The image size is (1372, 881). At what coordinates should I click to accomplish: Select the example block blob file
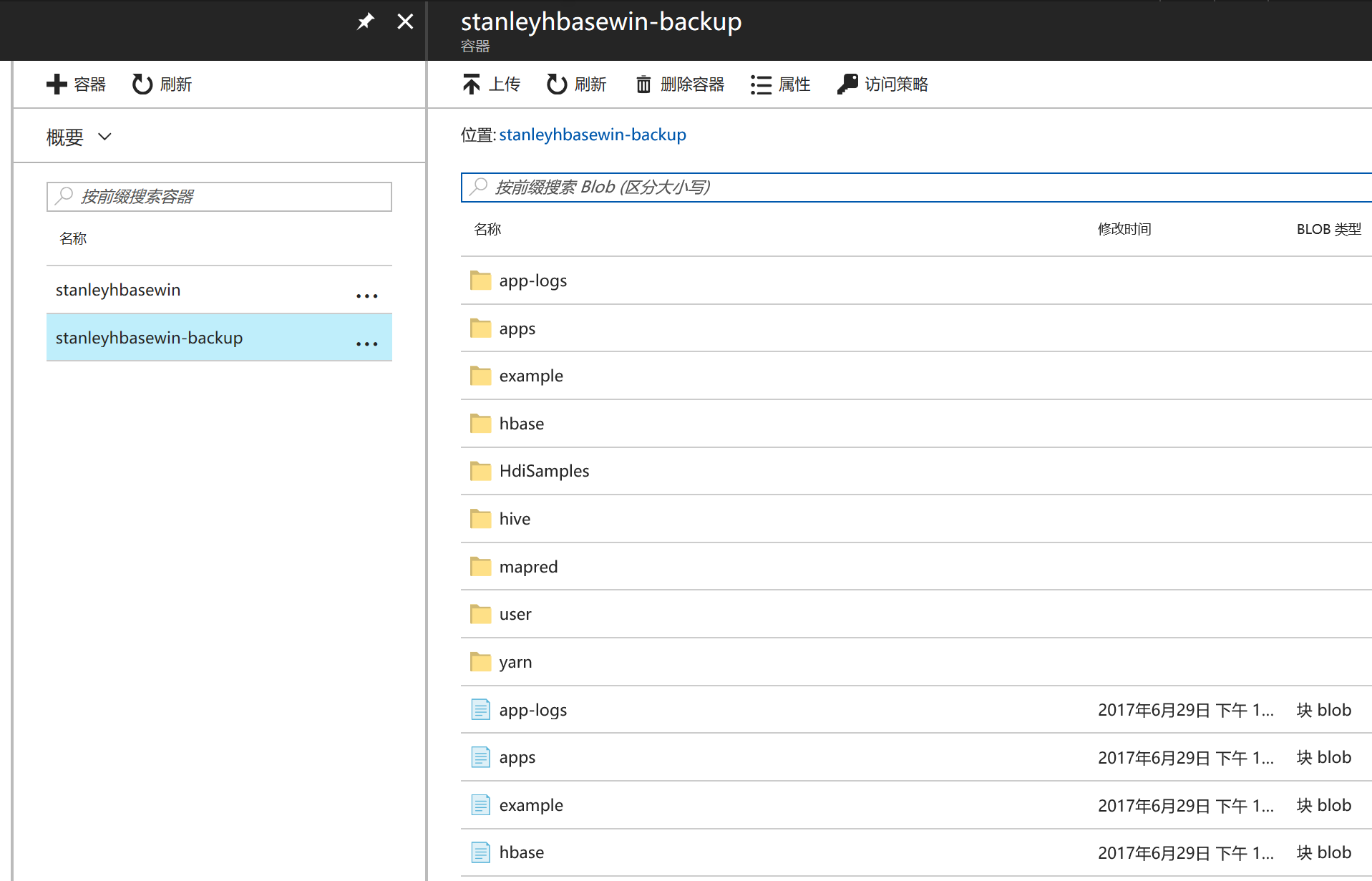point(530,804)
